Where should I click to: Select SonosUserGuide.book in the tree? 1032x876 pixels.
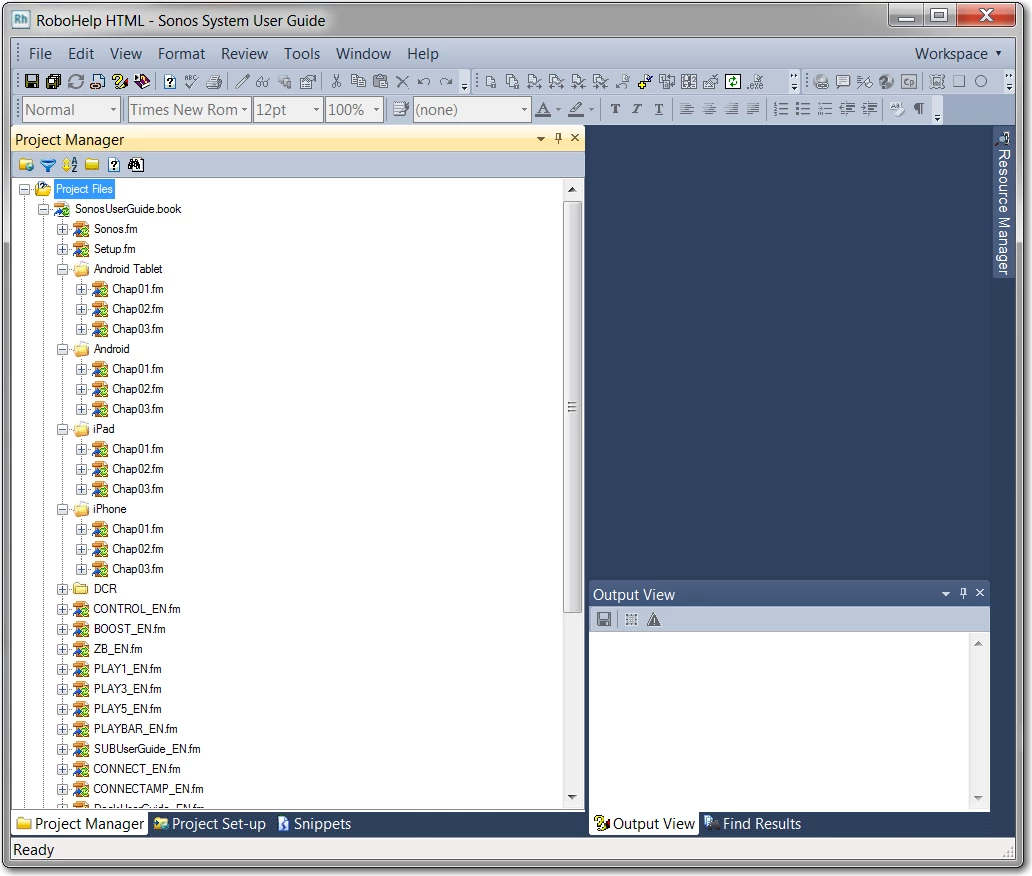(x=128, y=209)
